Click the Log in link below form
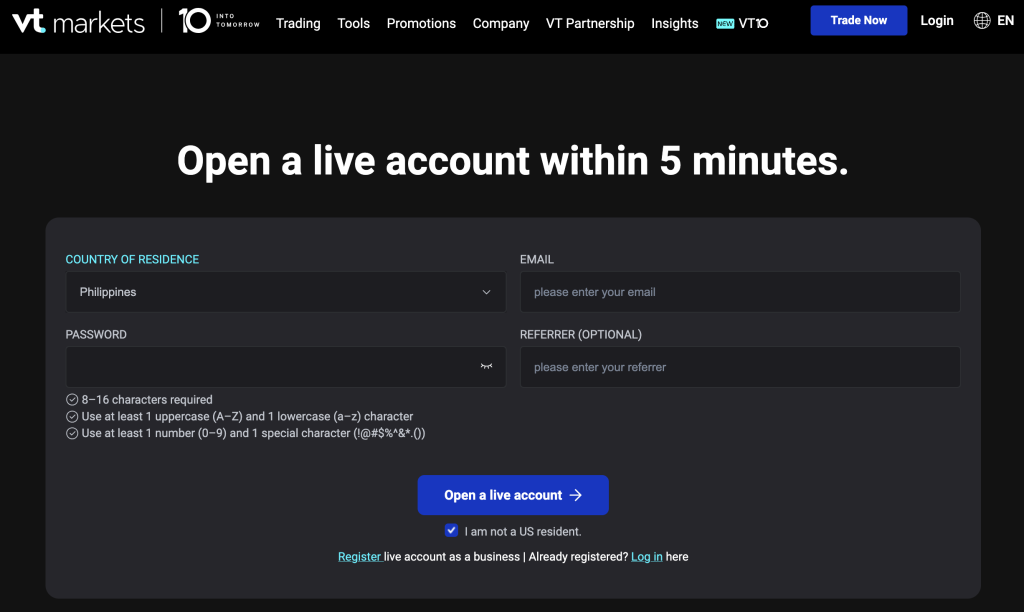Screen dimensions: 1024x612 coord(646,557)
